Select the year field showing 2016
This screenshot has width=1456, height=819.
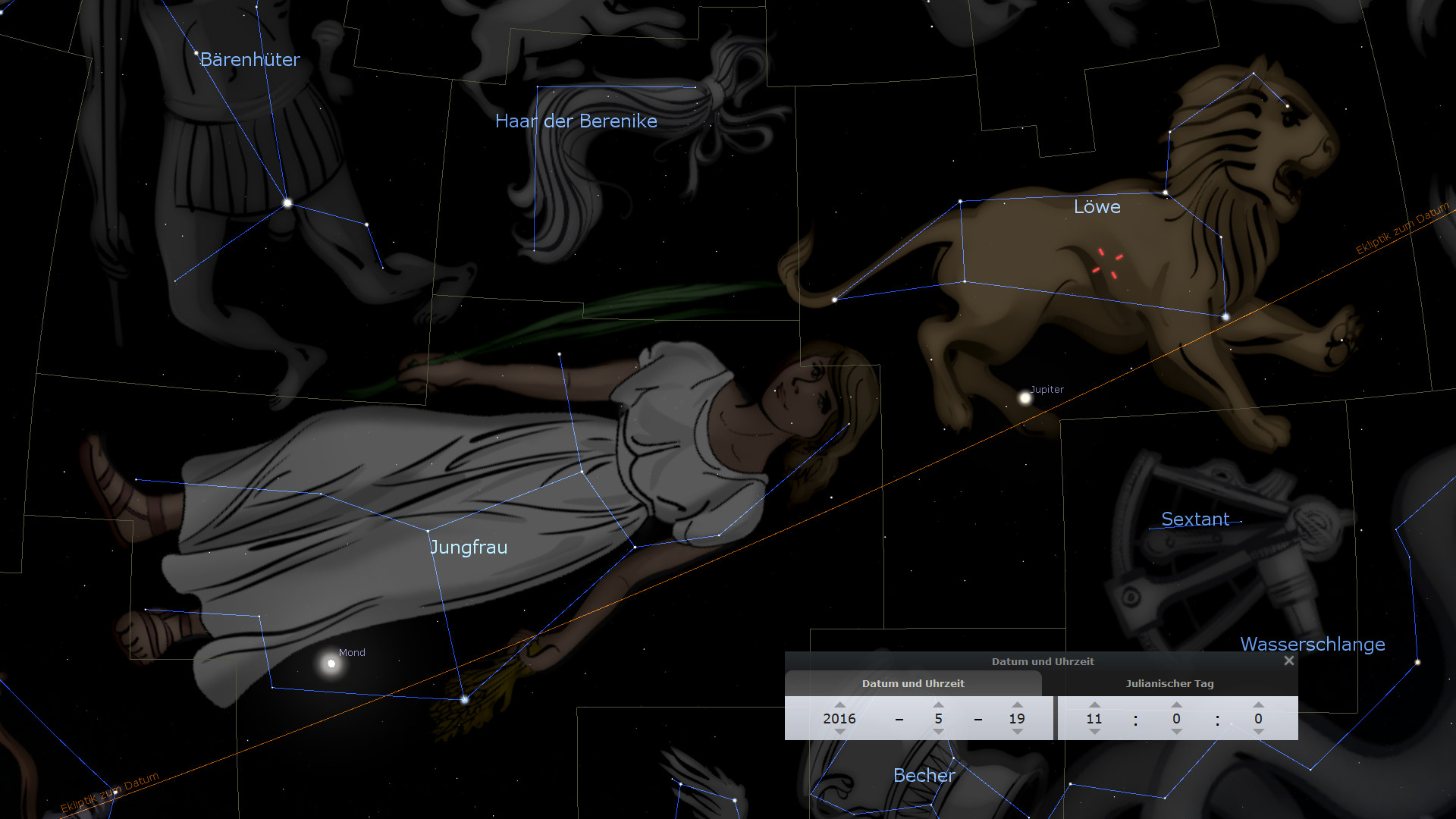(839, 718)
